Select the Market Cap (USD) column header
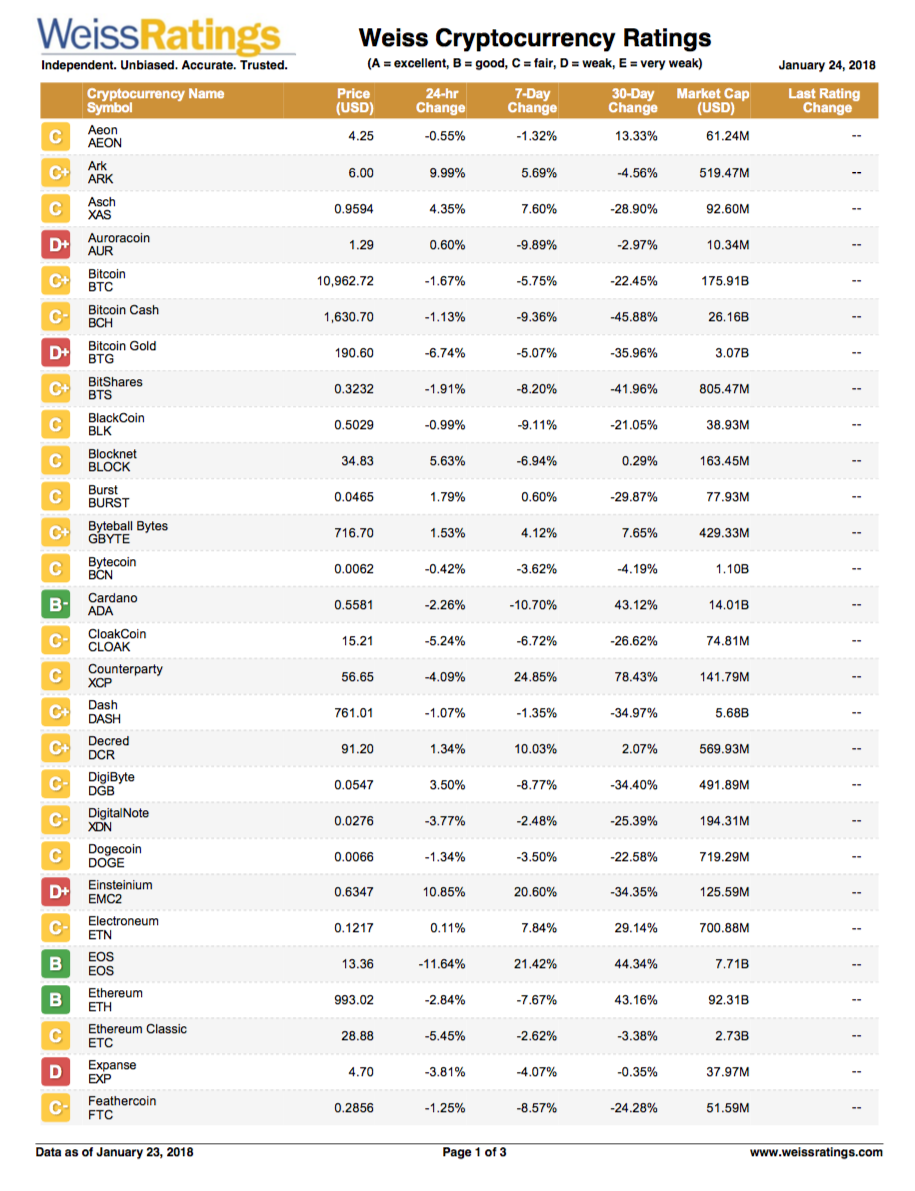Screen dimensions: 915x1191 712,101
